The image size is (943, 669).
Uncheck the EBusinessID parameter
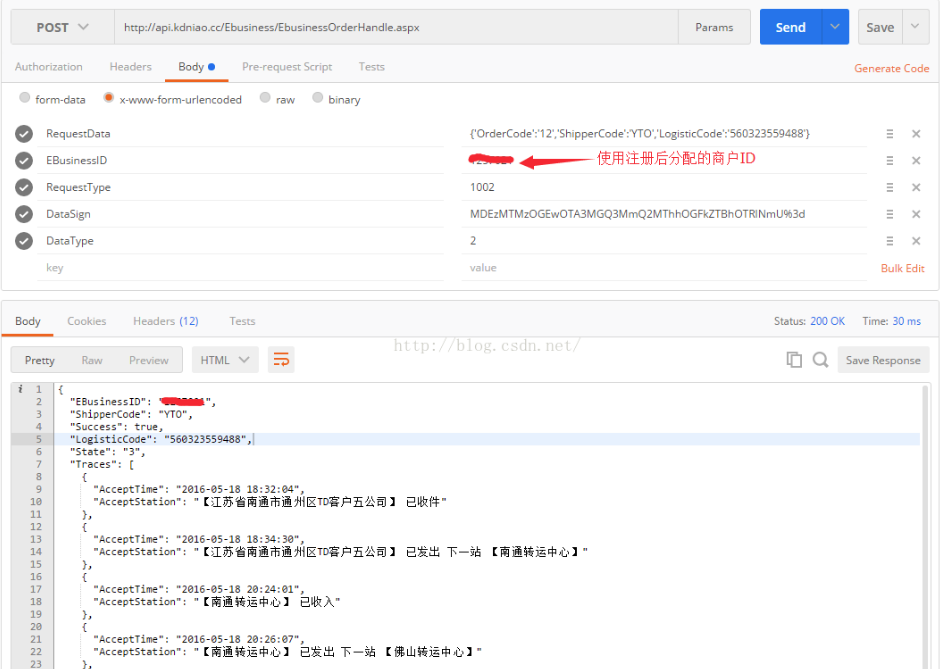pos(24,161)
